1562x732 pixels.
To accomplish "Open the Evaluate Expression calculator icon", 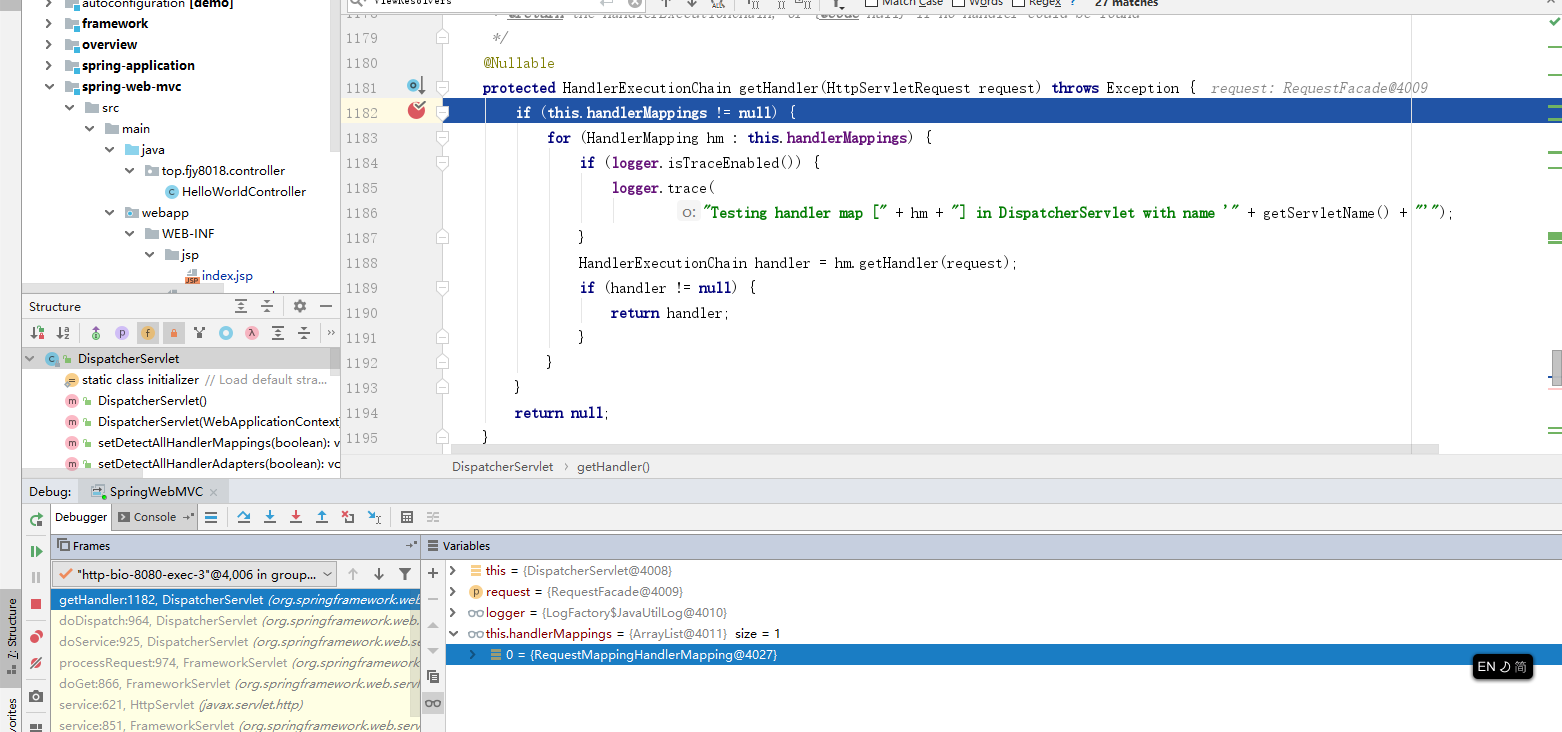I will pyautogui.click(x=407, y=517).
